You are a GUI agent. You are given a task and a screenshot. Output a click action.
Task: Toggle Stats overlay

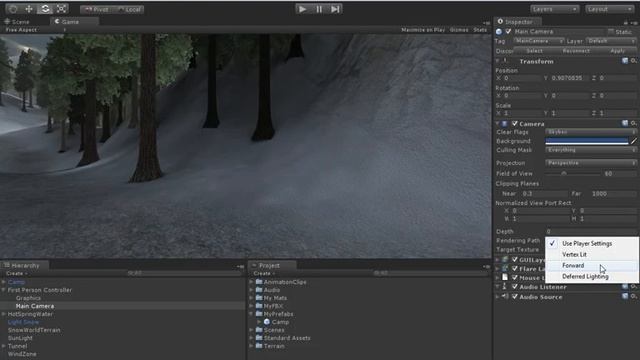480,30
